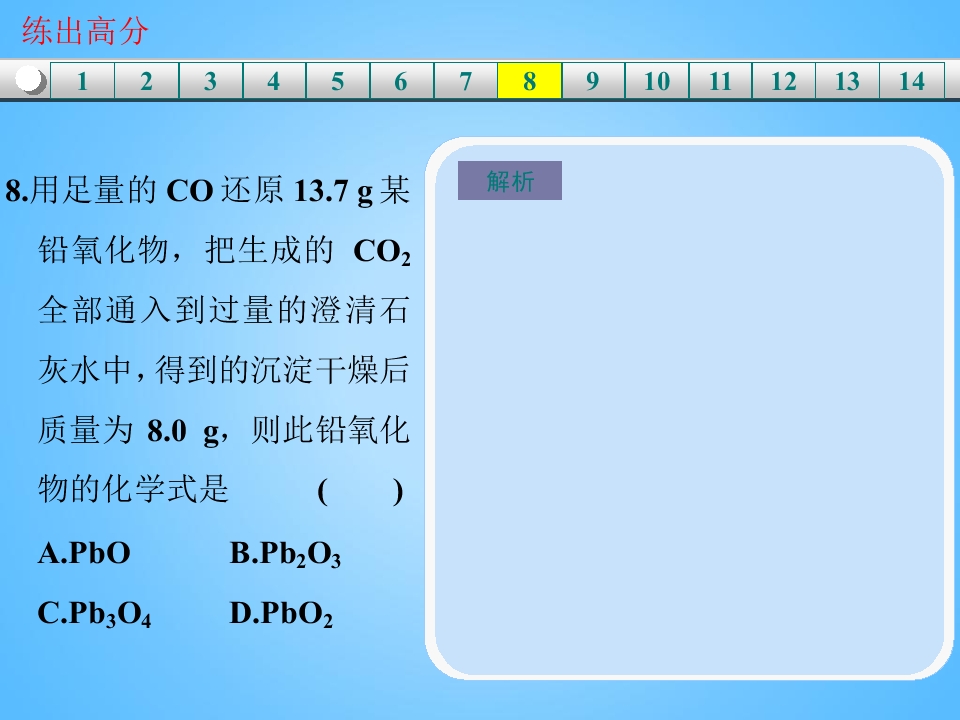Open question 10
This screenshot has height=720, width=960.
(x=657, y=81)
